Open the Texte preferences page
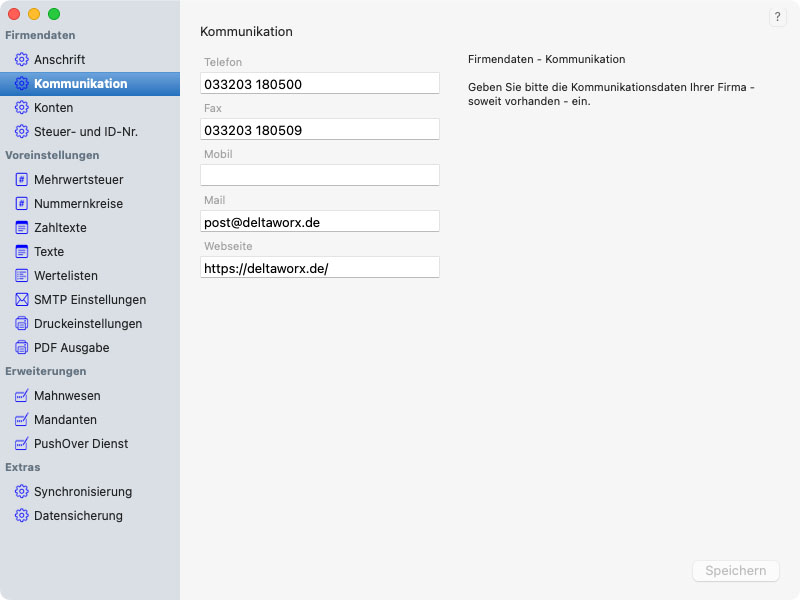 pyautogui.click(x=49, y=252)
